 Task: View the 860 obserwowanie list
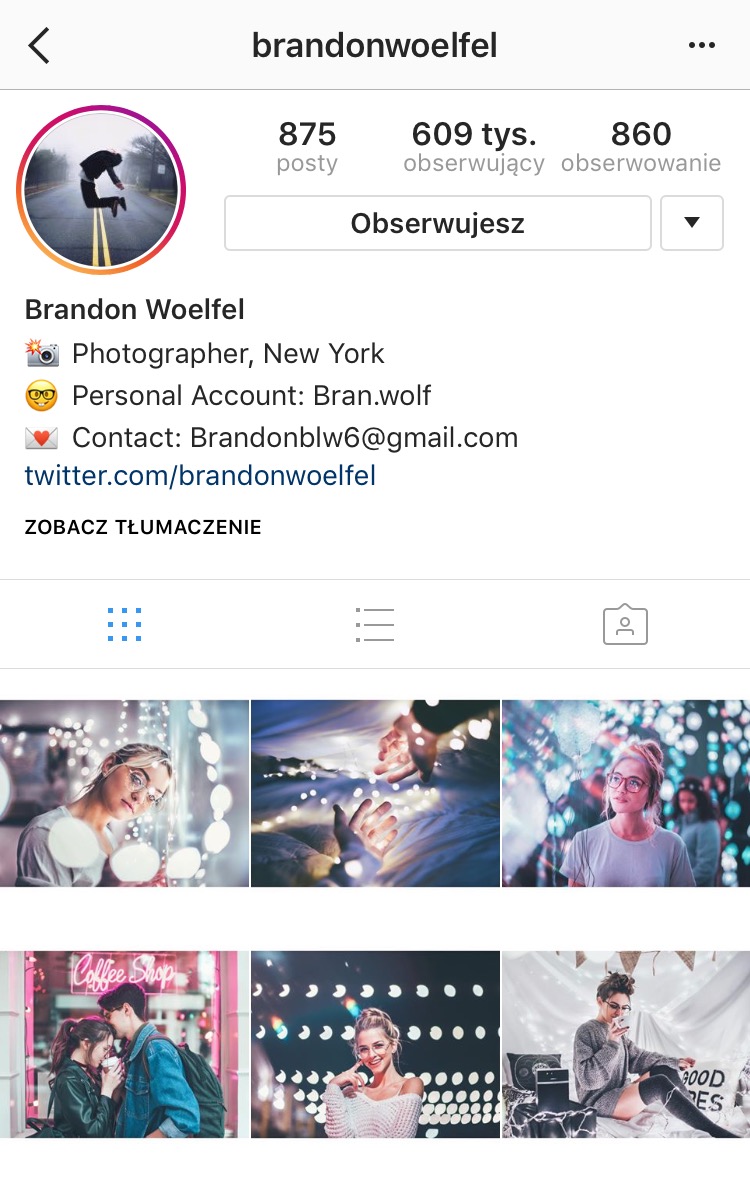point(641,146)
